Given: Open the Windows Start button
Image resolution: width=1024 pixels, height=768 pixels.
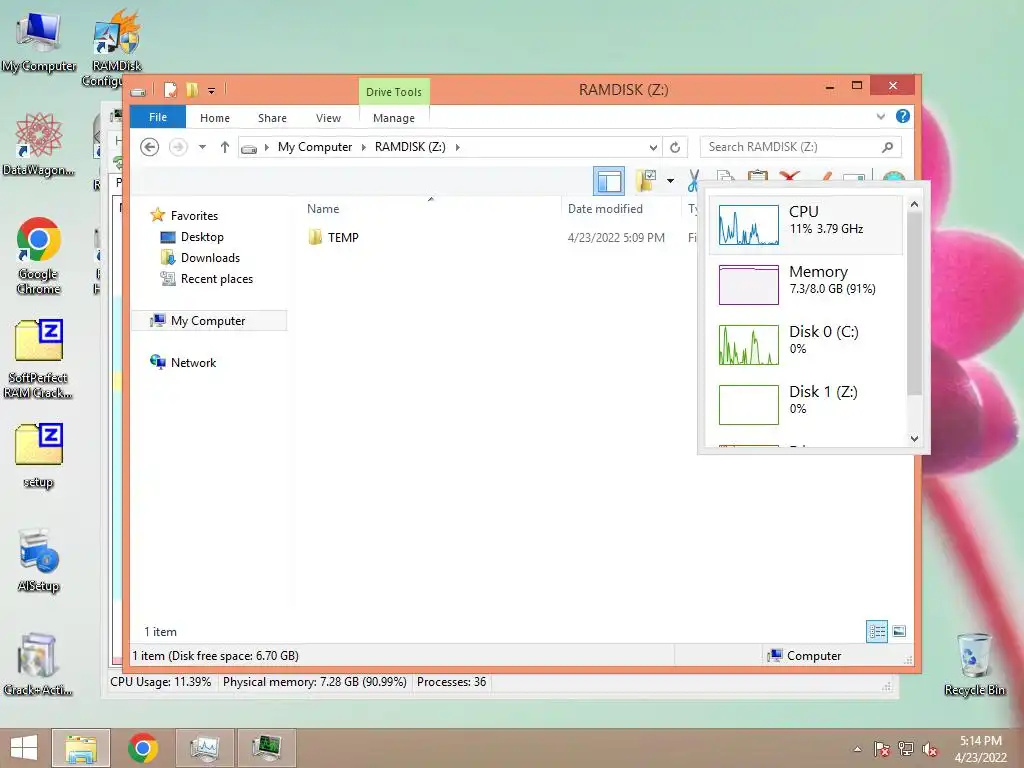Looking at the screenshot, I should click(x=24, y=748).
